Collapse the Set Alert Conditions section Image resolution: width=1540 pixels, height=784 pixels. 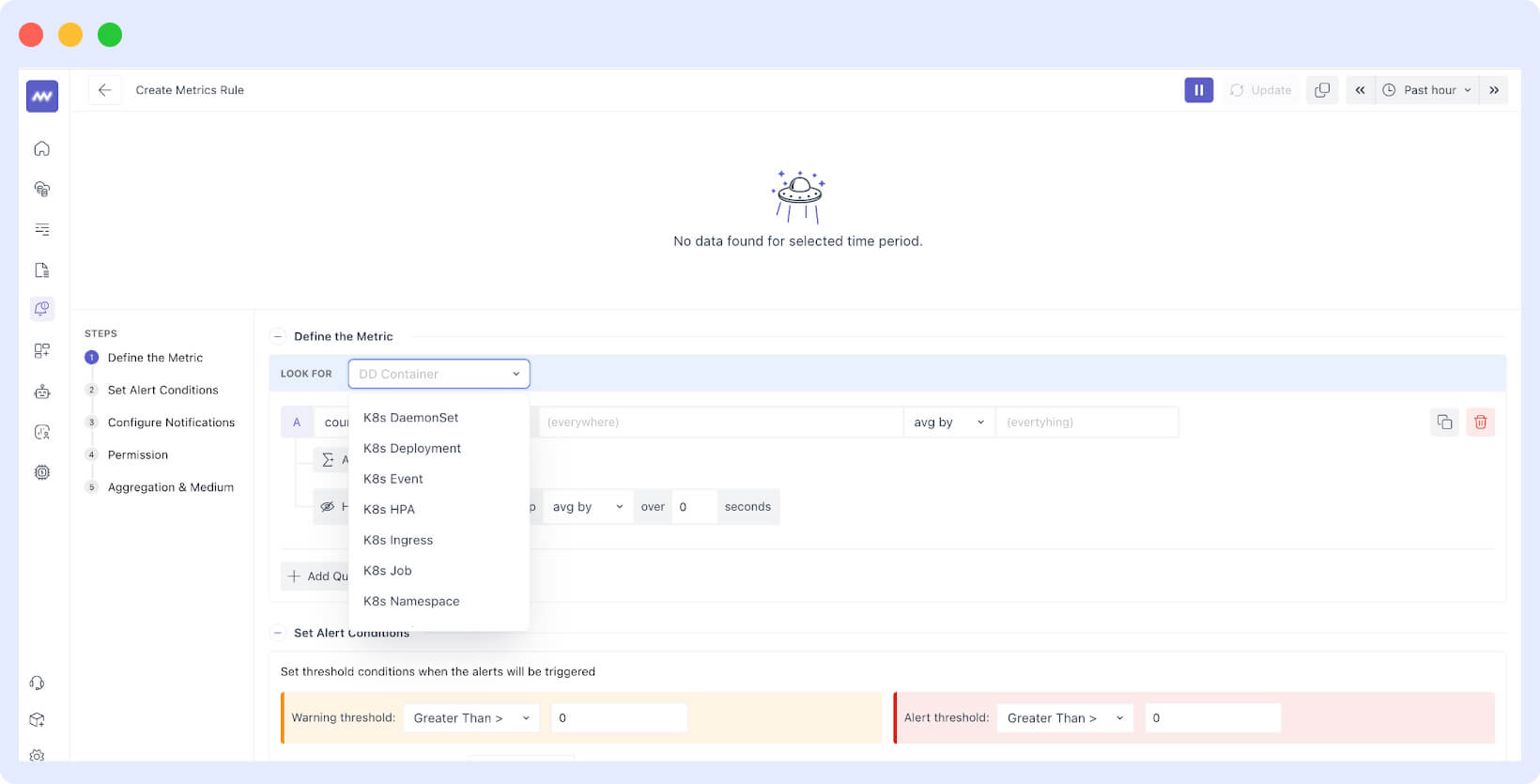click(278, 633)
